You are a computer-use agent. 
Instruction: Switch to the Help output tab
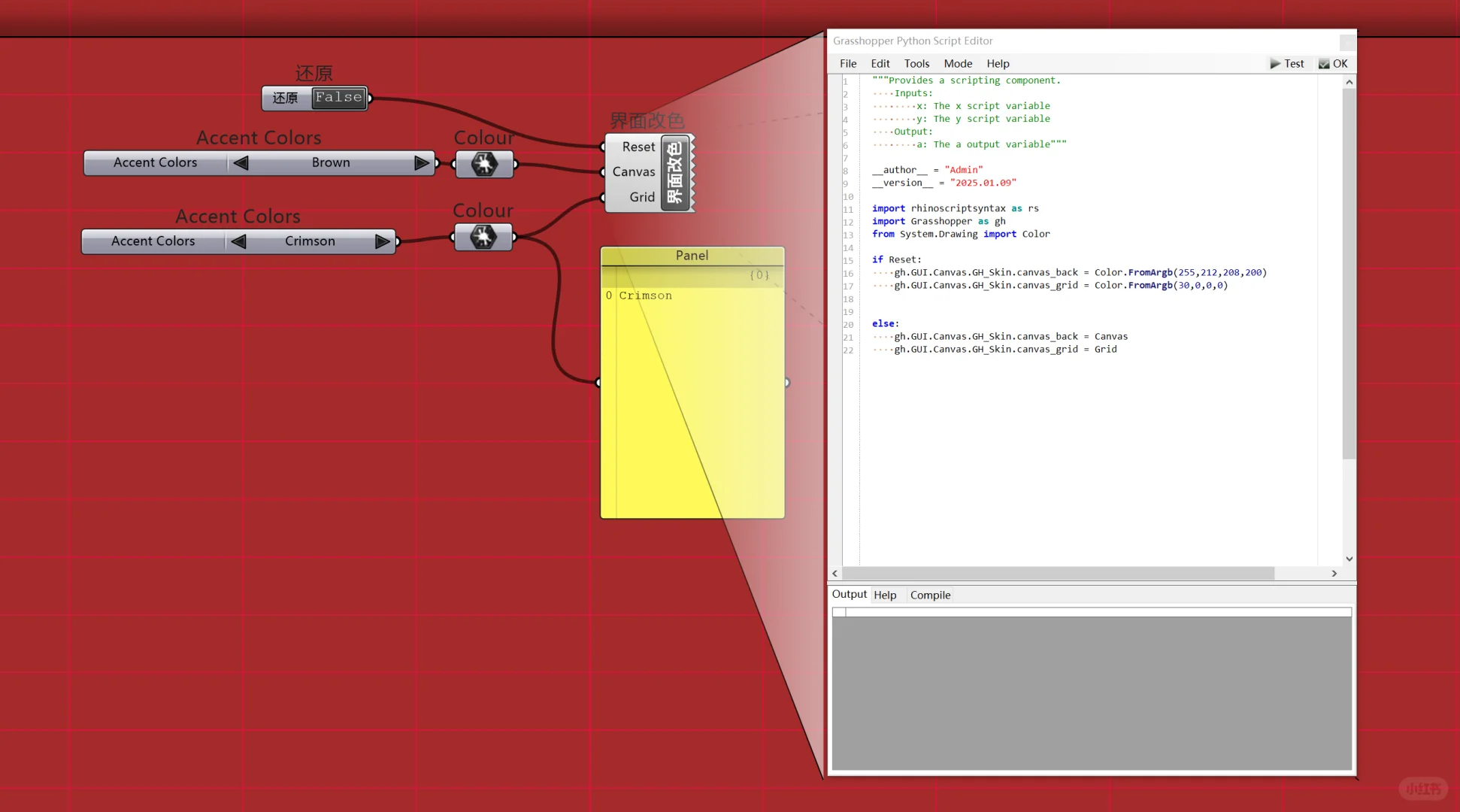coord(885,595)
